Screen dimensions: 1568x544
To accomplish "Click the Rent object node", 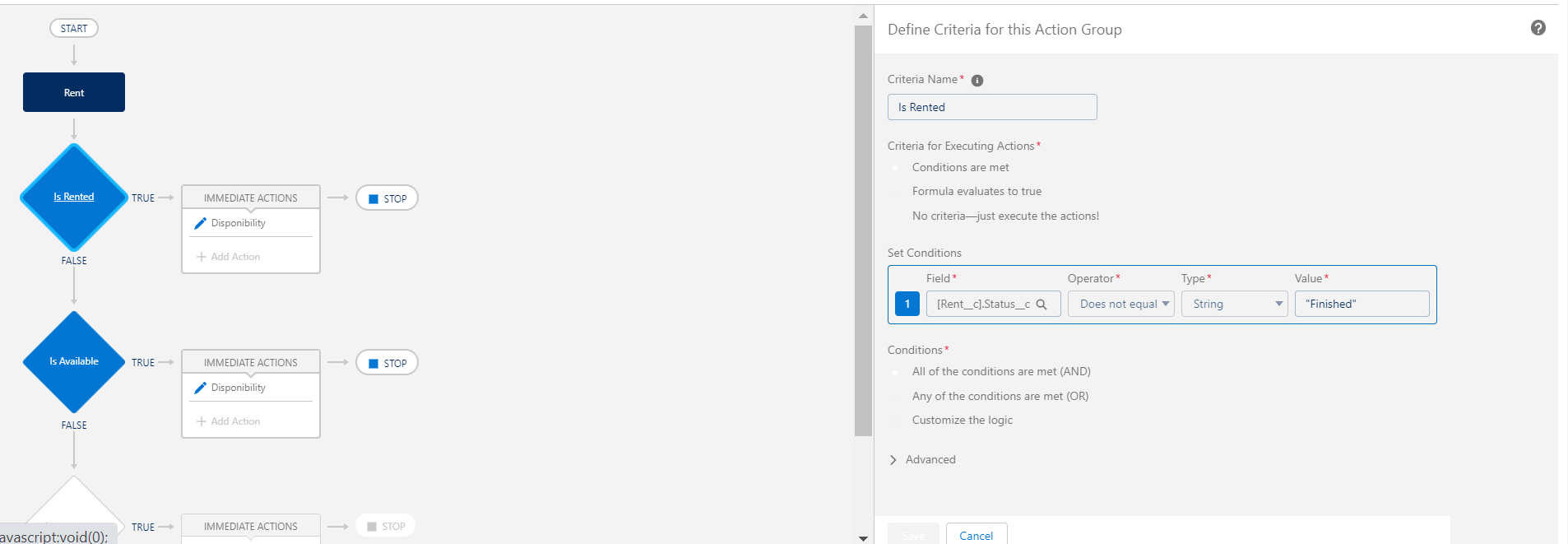I will tap(74, 92).
